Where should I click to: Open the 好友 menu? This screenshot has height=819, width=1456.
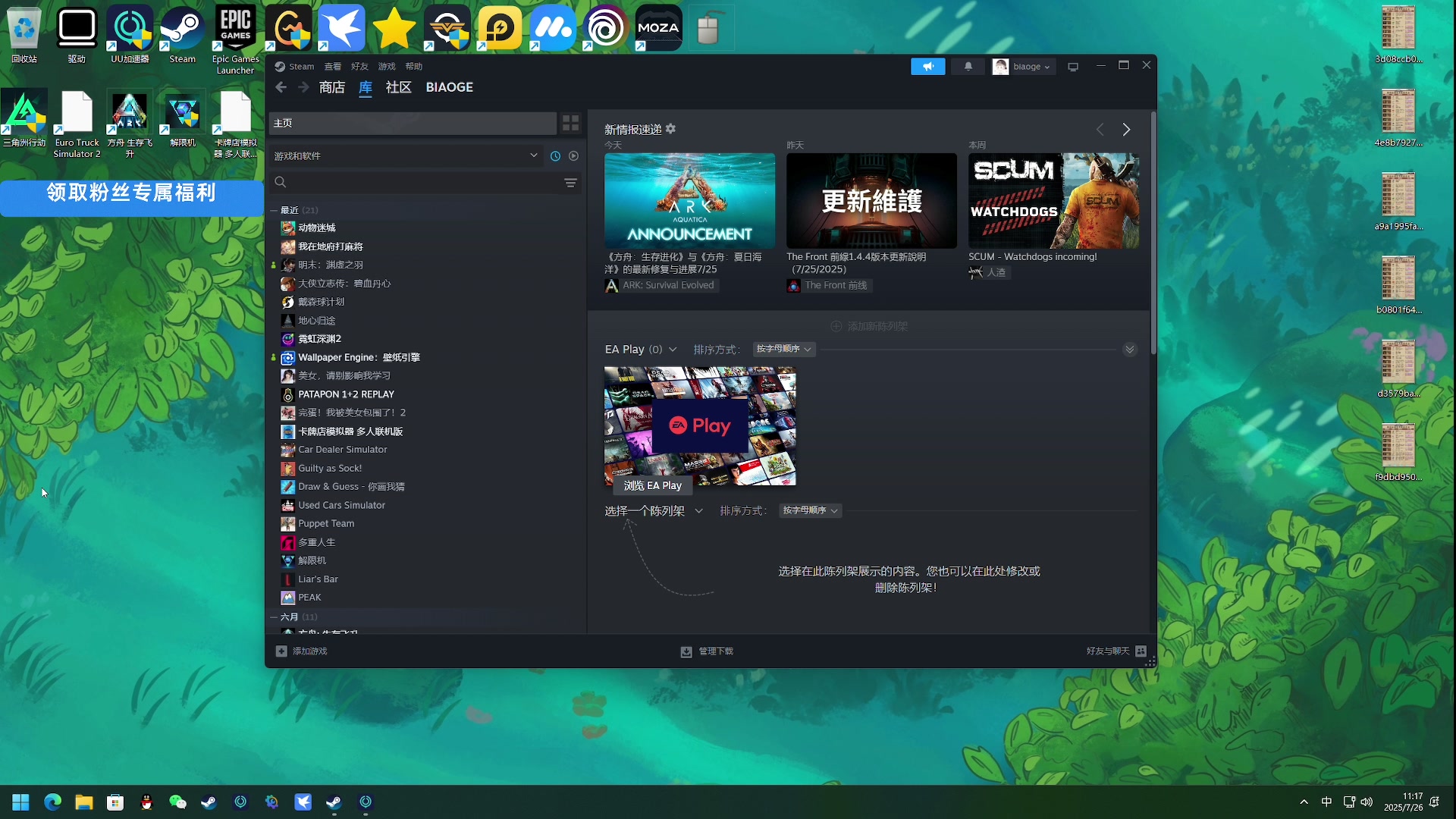(359, 67)
